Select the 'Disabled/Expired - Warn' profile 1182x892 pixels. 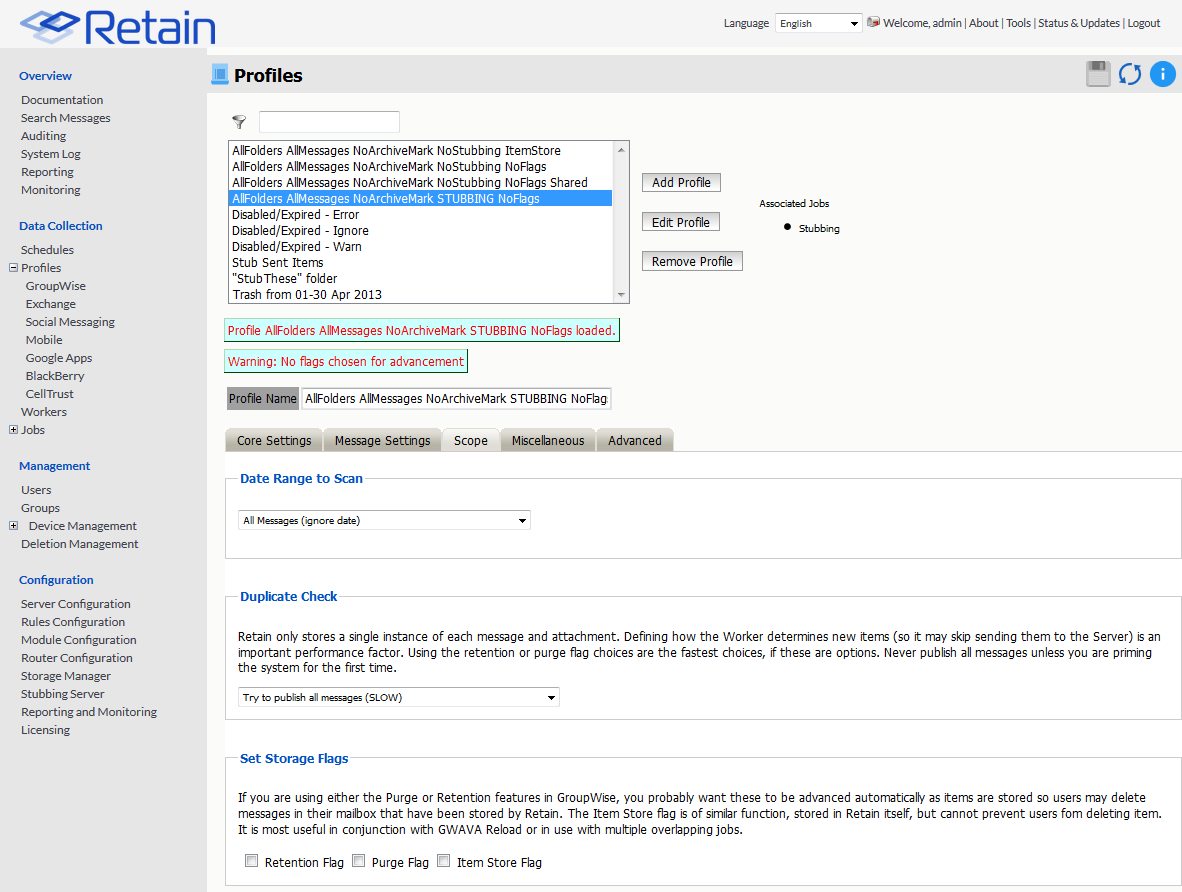pyautogui.click(x=421, y=247)
